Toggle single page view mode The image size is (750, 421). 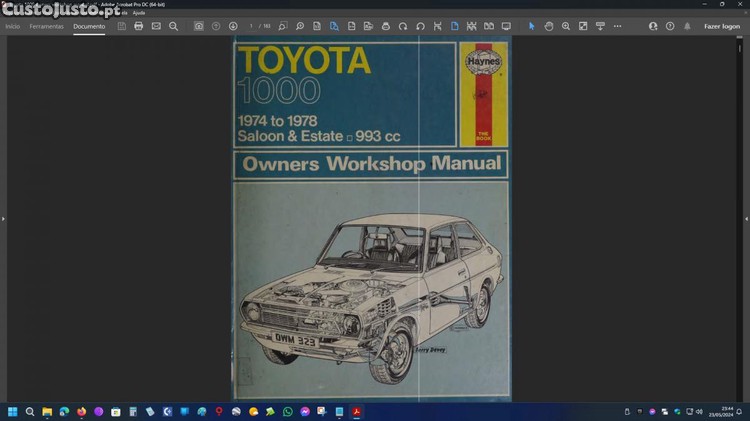tap(454, 26)
